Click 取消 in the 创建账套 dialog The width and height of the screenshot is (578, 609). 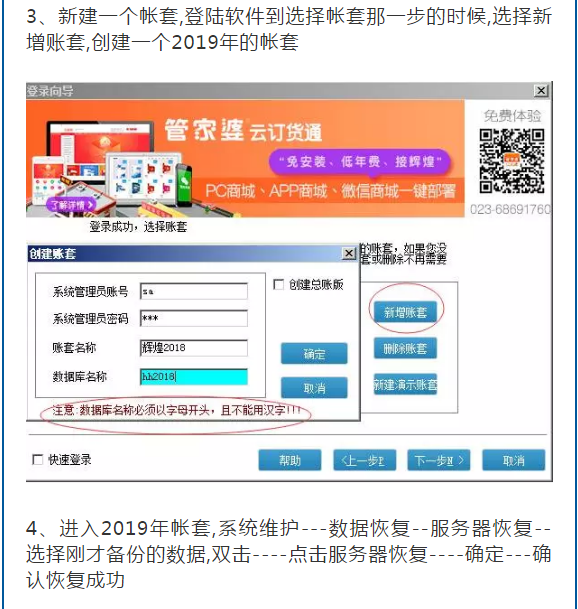[314, 388]
